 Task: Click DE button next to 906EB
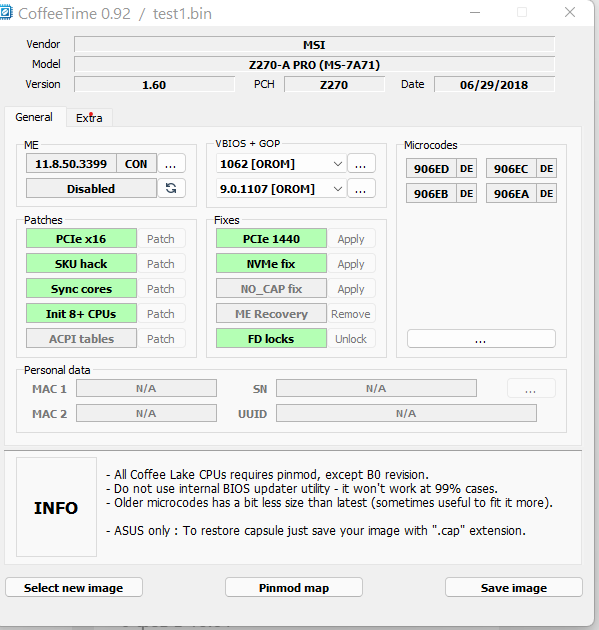(x=466, y=193)
